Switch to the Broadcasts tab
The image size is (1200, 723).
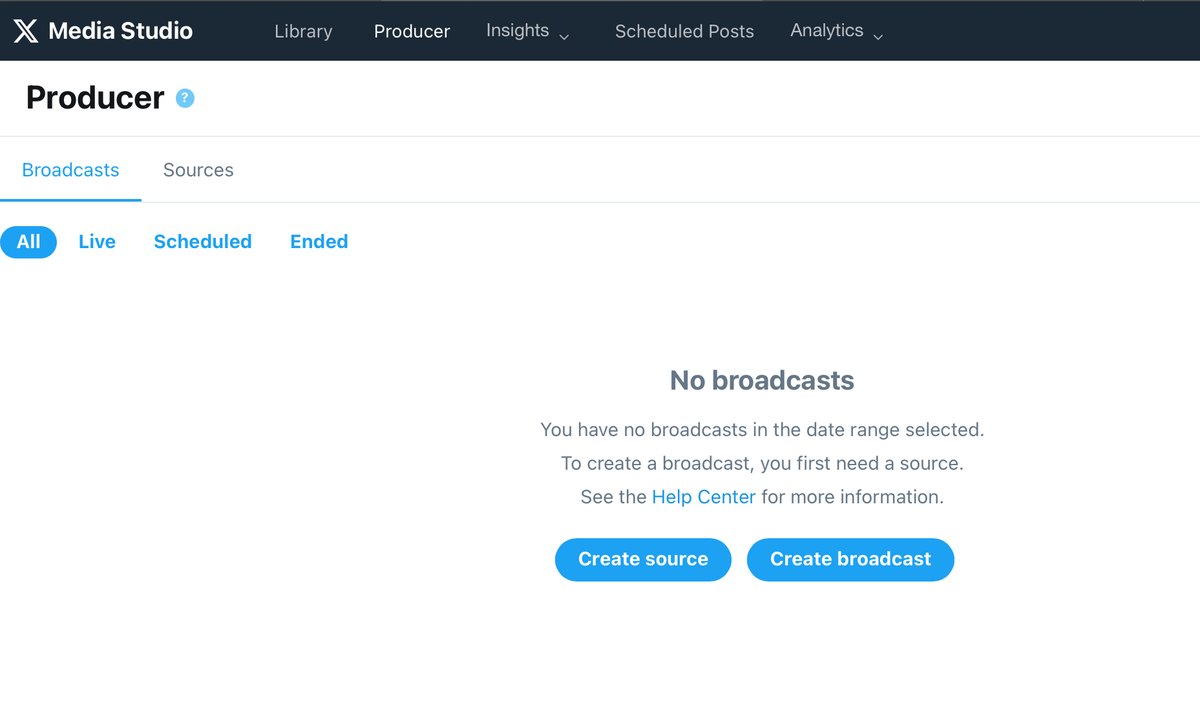[70, 170]
